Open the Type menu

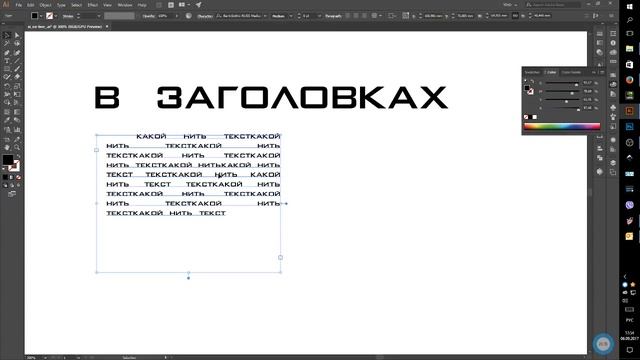61,5
